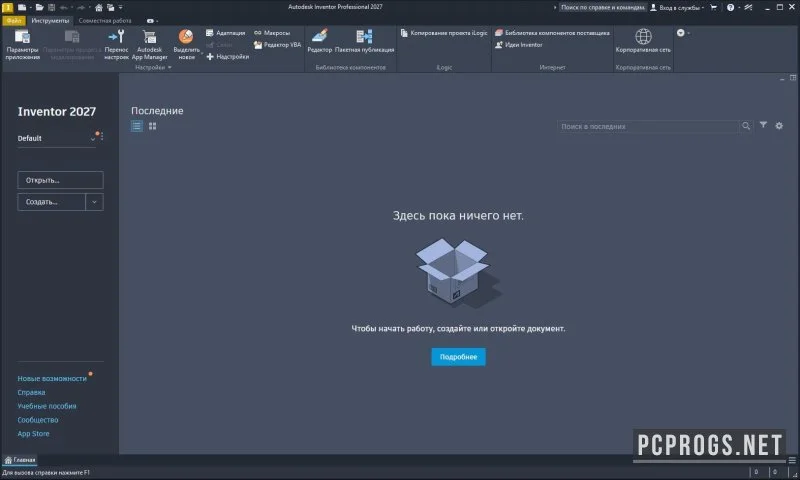800x480 pixels.
Task: Select the Главная document tab
Action: [20, 460]
